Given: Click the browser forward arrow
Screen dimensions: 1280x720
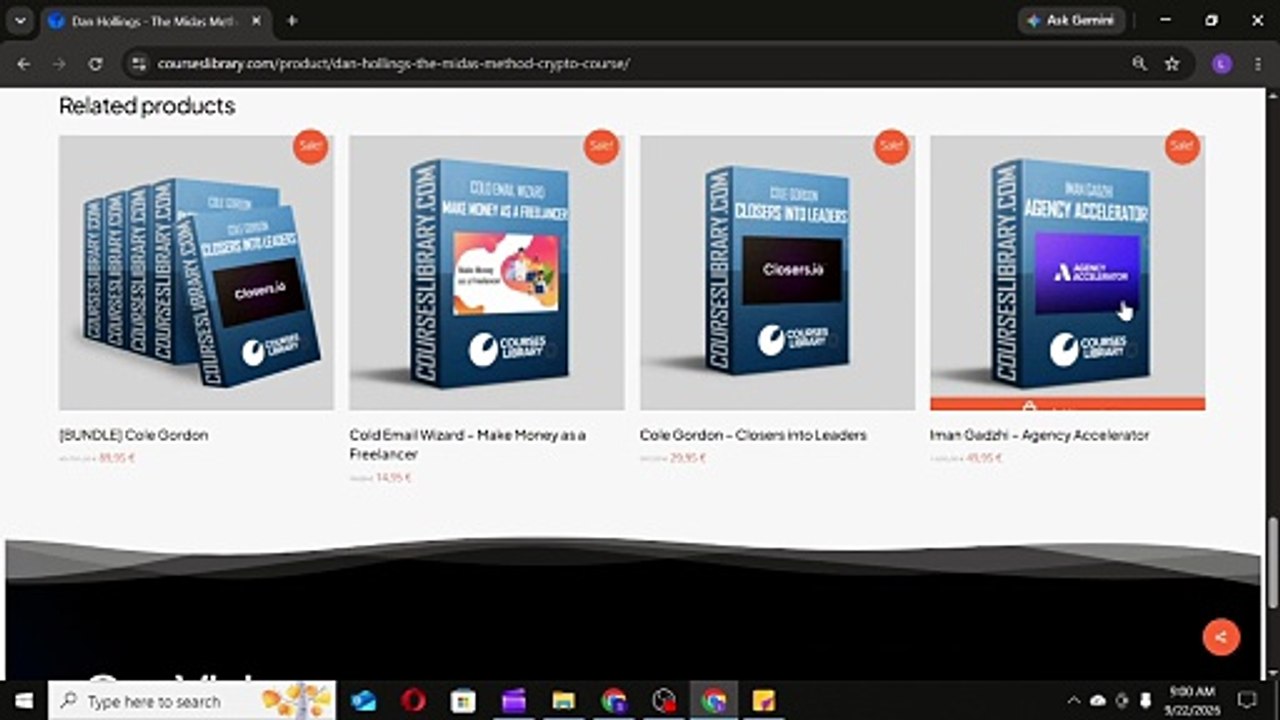Looking at the screenshot, I should (59, 63).
